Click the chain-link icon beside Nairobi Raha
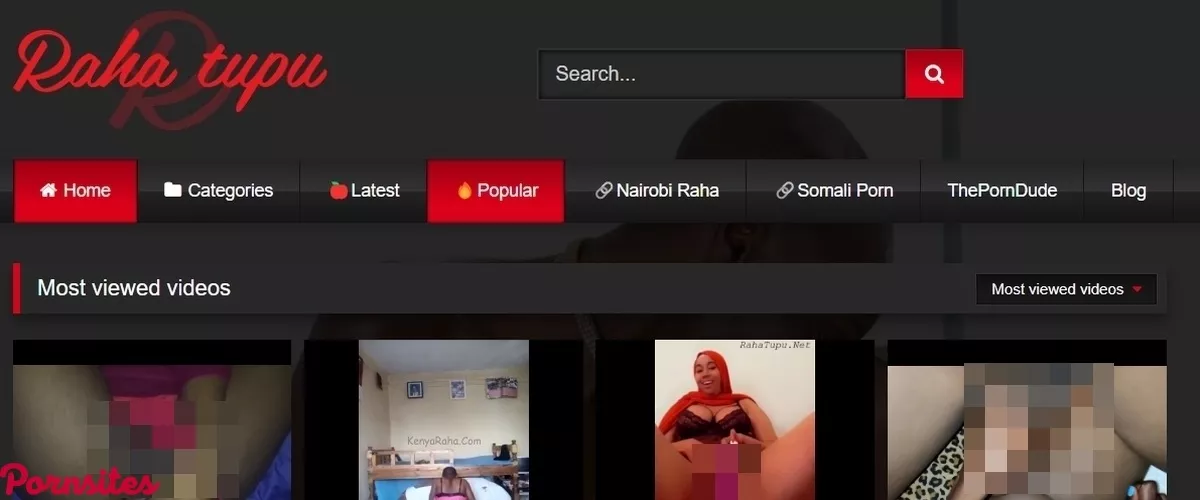The width and height of the screenshot is (1200, 500). [x=603, y=190]
